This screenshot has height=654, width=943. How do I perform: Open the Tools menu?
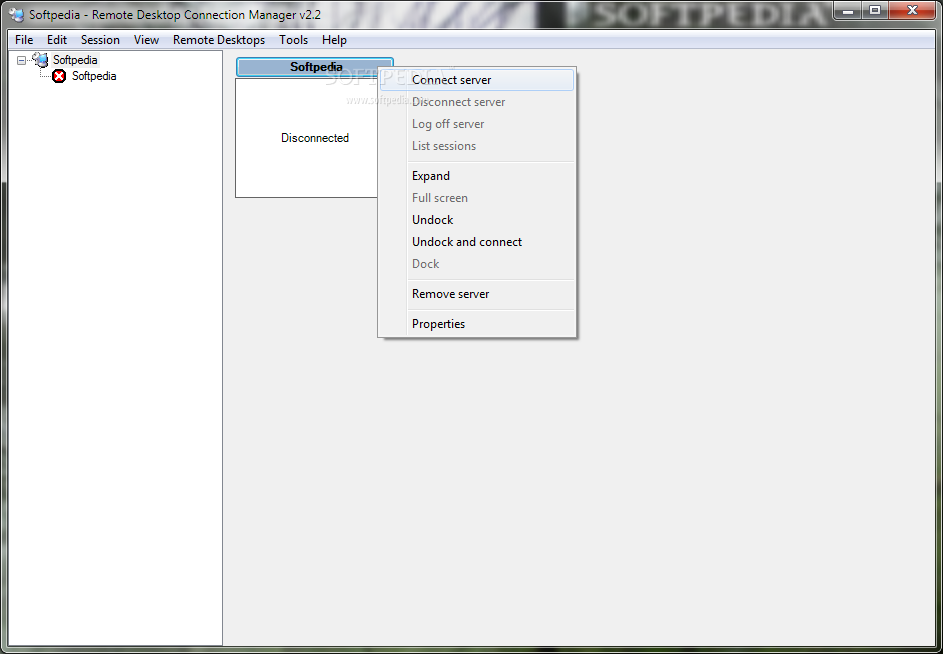click(x=293, y=40)
